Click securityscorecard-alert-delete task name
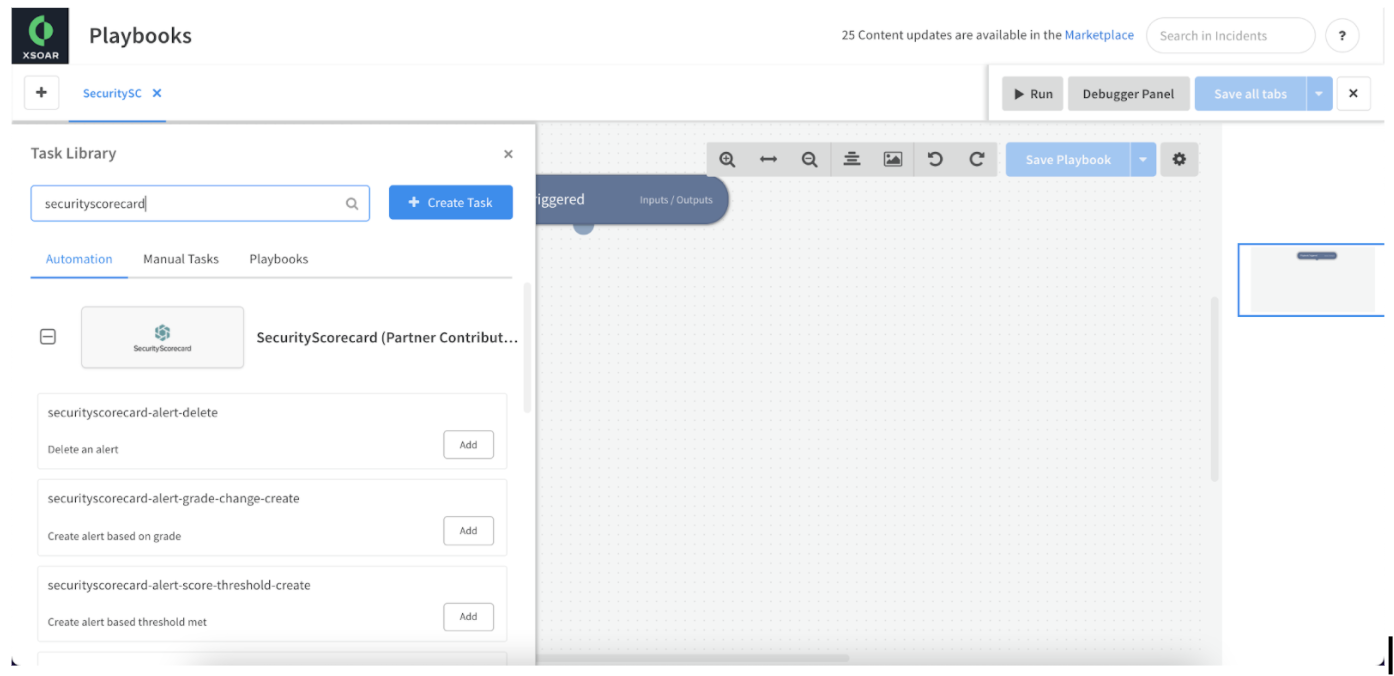 133,412
